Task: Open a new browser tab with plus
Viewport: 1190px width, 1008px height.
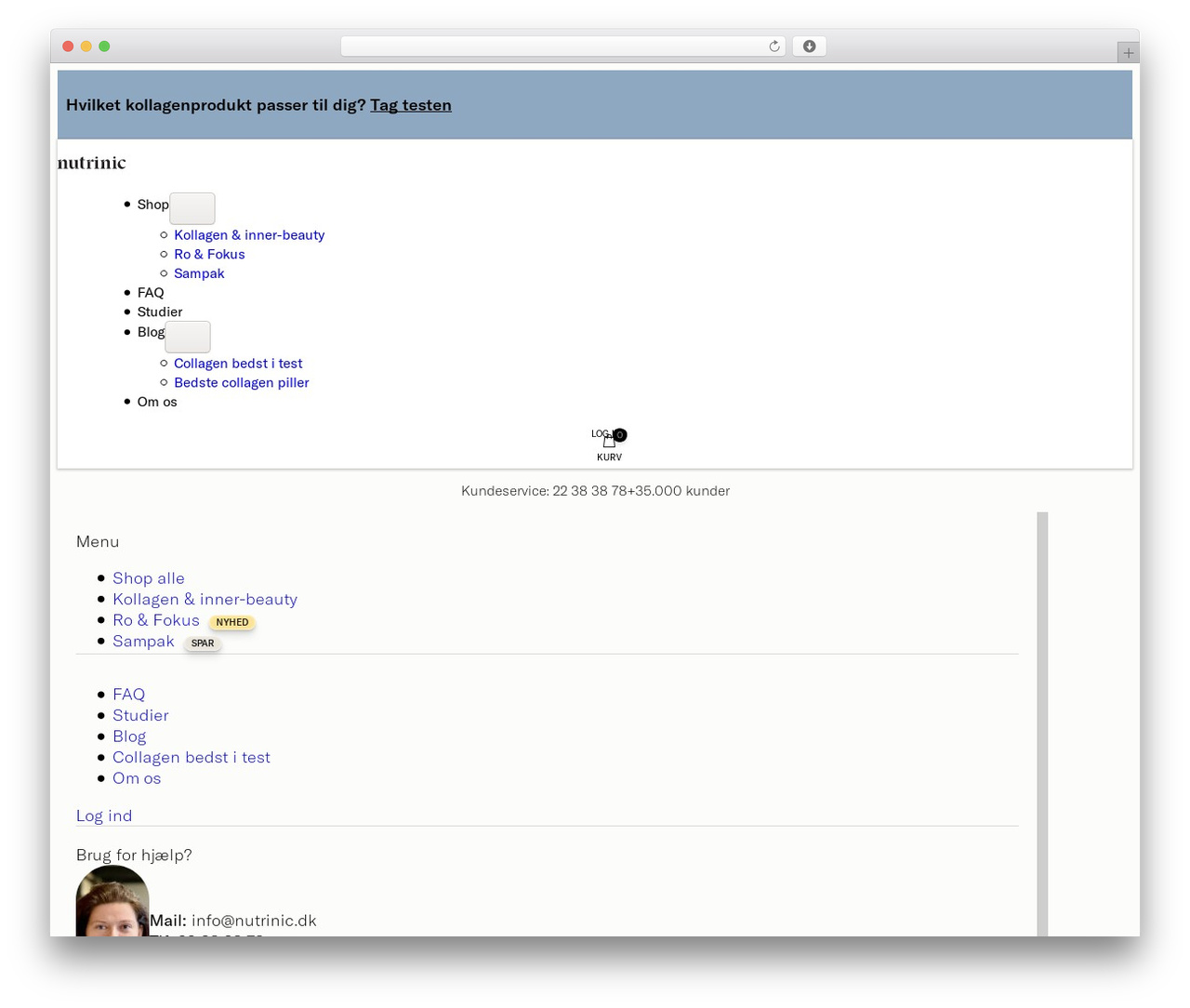Action: tap(1128, 53)
